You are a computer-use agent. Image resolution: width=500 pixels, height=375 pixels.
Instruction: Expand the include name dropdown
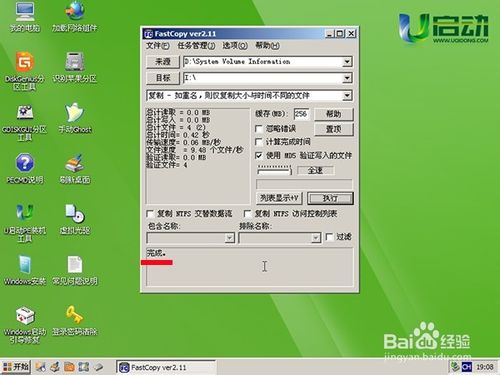(229, 238)
